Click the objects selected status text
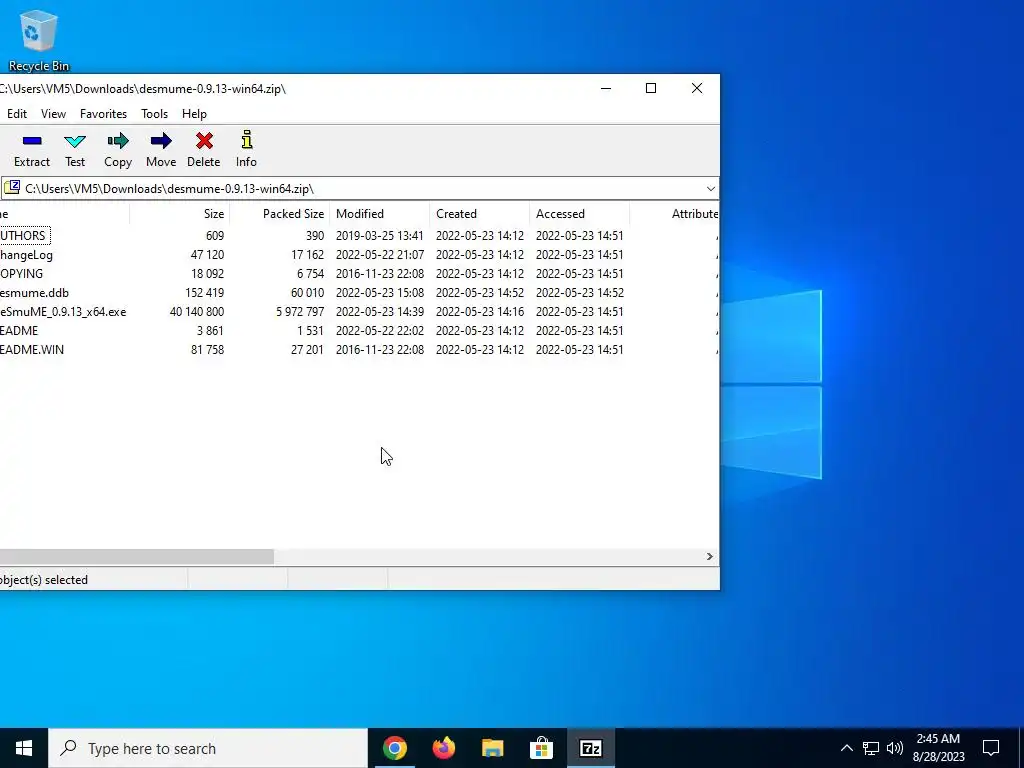Screen dimensions: 1024x768 coord(44,580)
